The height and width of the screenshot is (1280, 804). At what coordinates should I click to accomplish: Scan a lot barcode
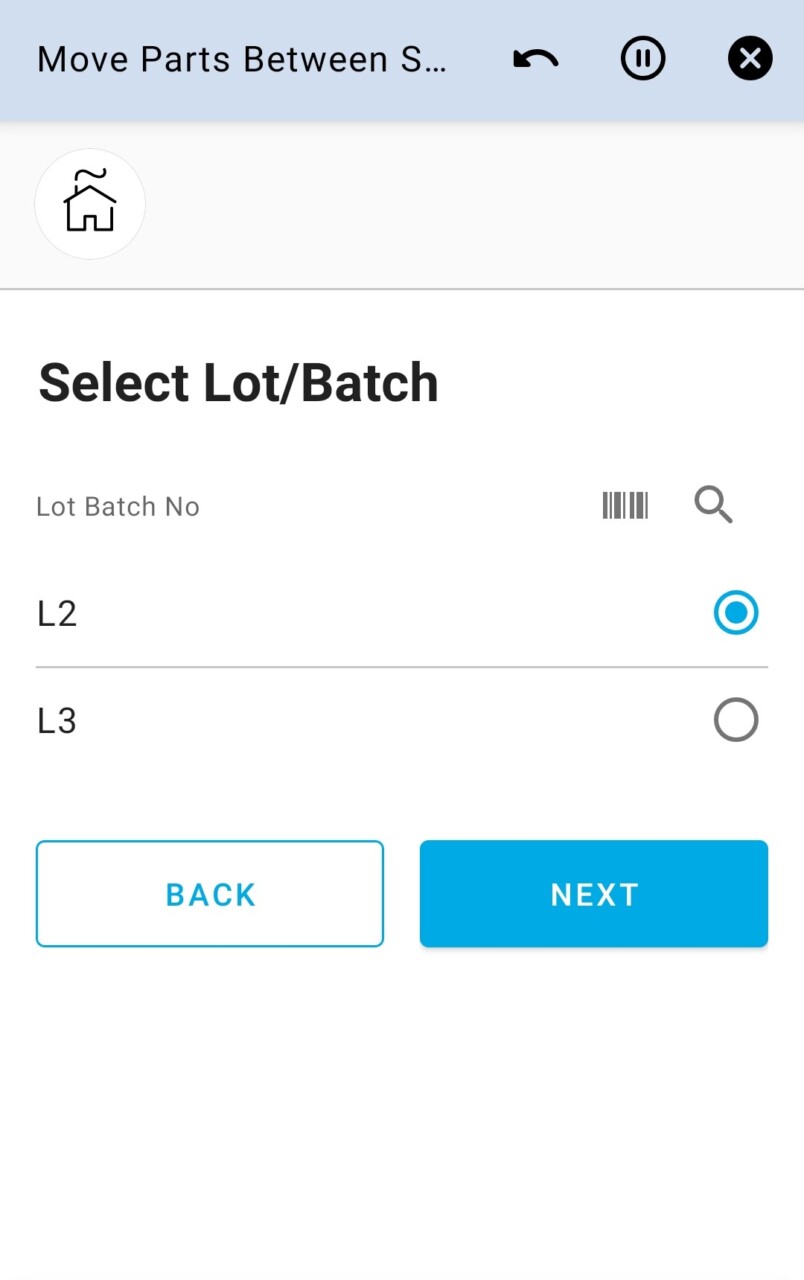tap(625, 506)
